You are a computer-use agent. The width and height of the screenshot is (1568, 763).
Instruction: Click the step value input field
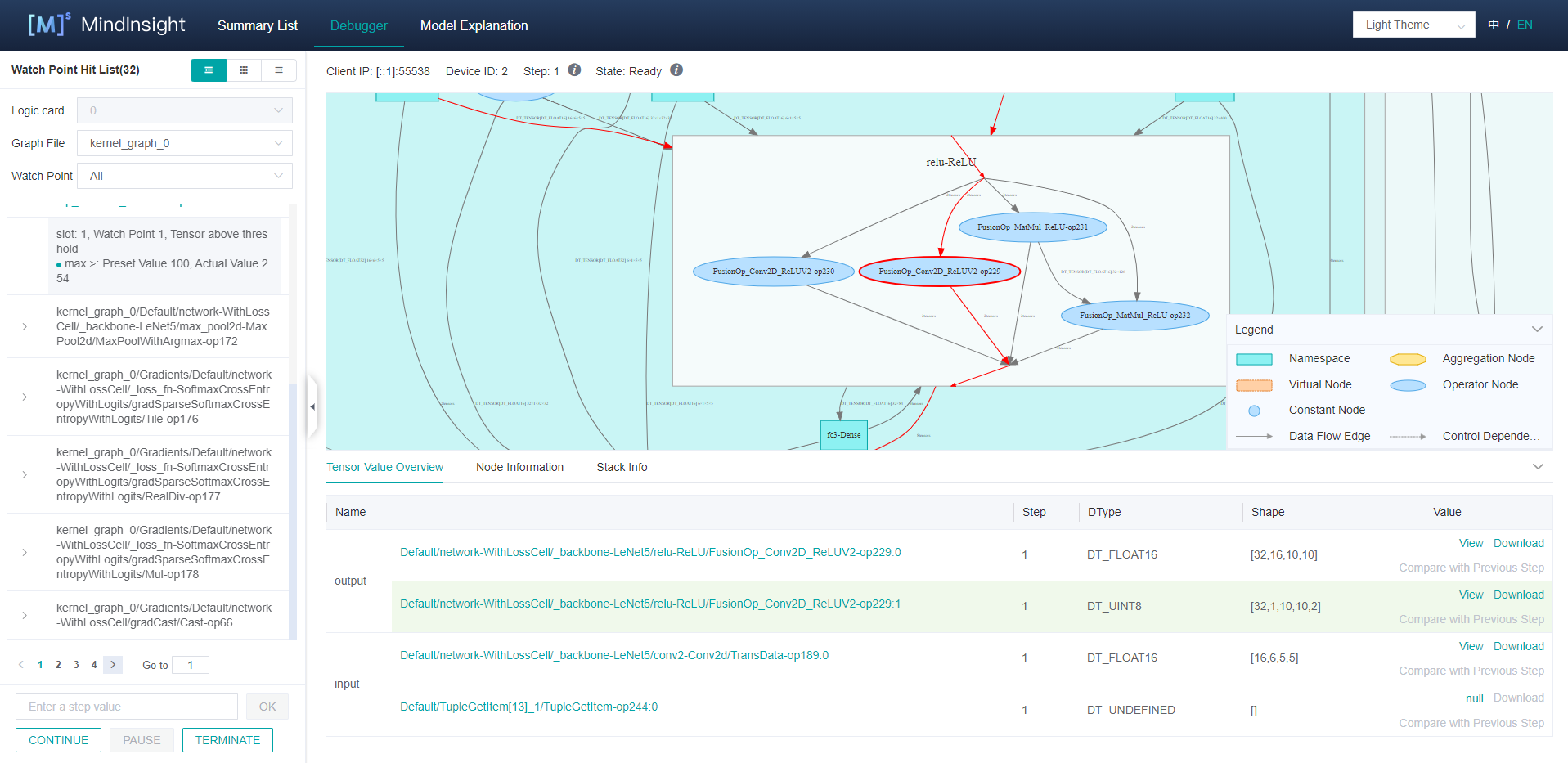point(127,707)
